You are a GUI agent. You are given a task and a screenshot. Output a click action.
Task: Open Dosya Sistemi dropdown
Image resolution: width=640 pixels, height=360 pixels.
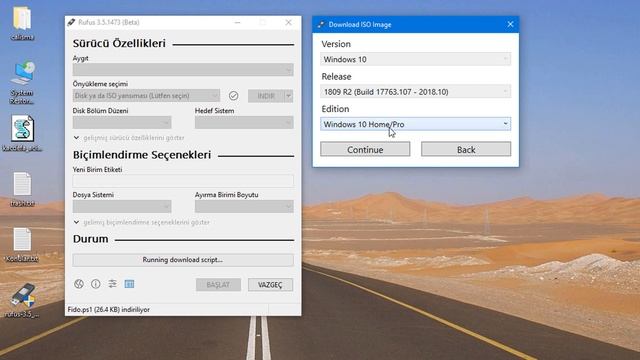(122, 207)
